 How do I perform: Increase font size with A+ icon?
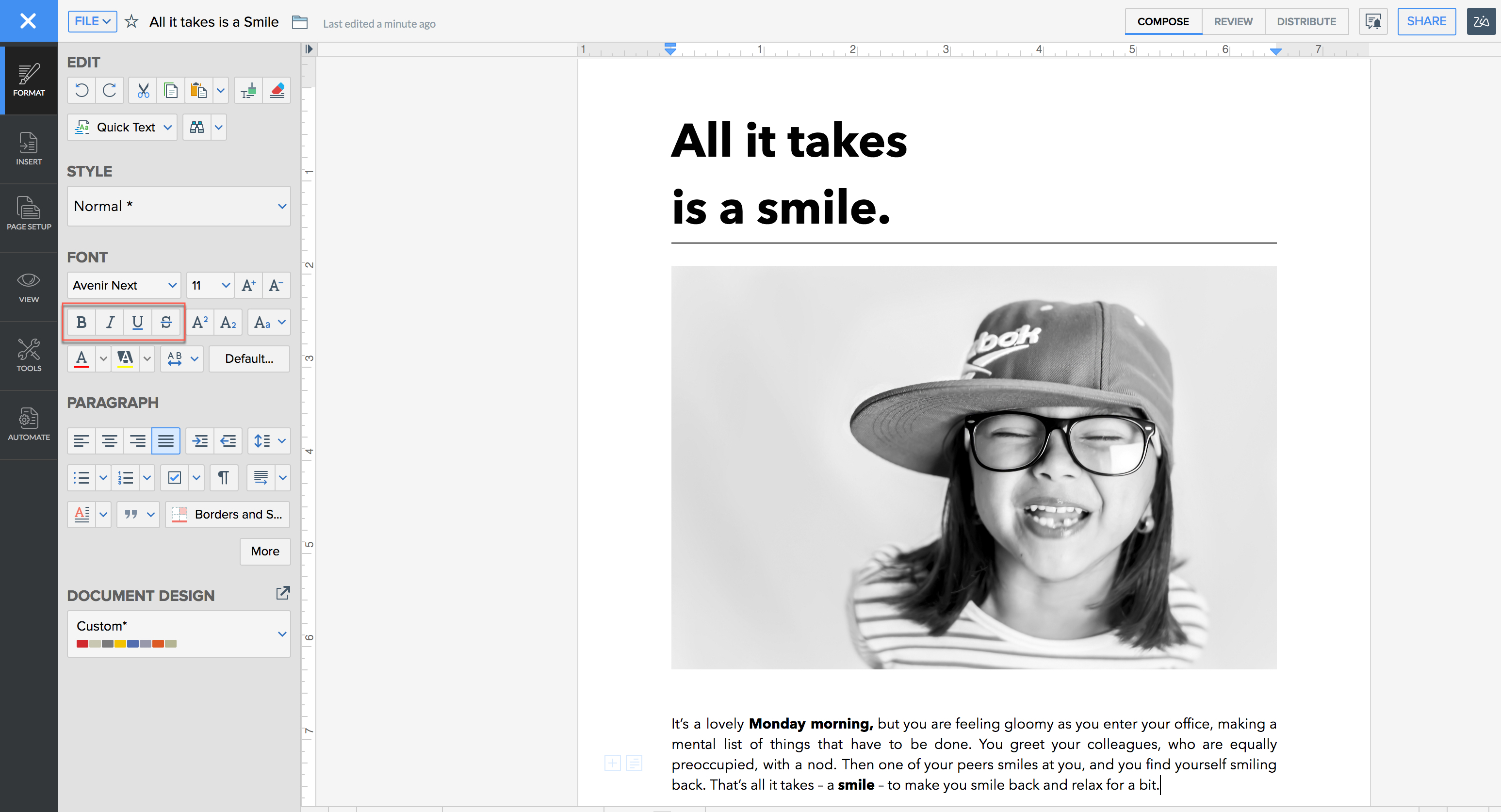(248, 285)
